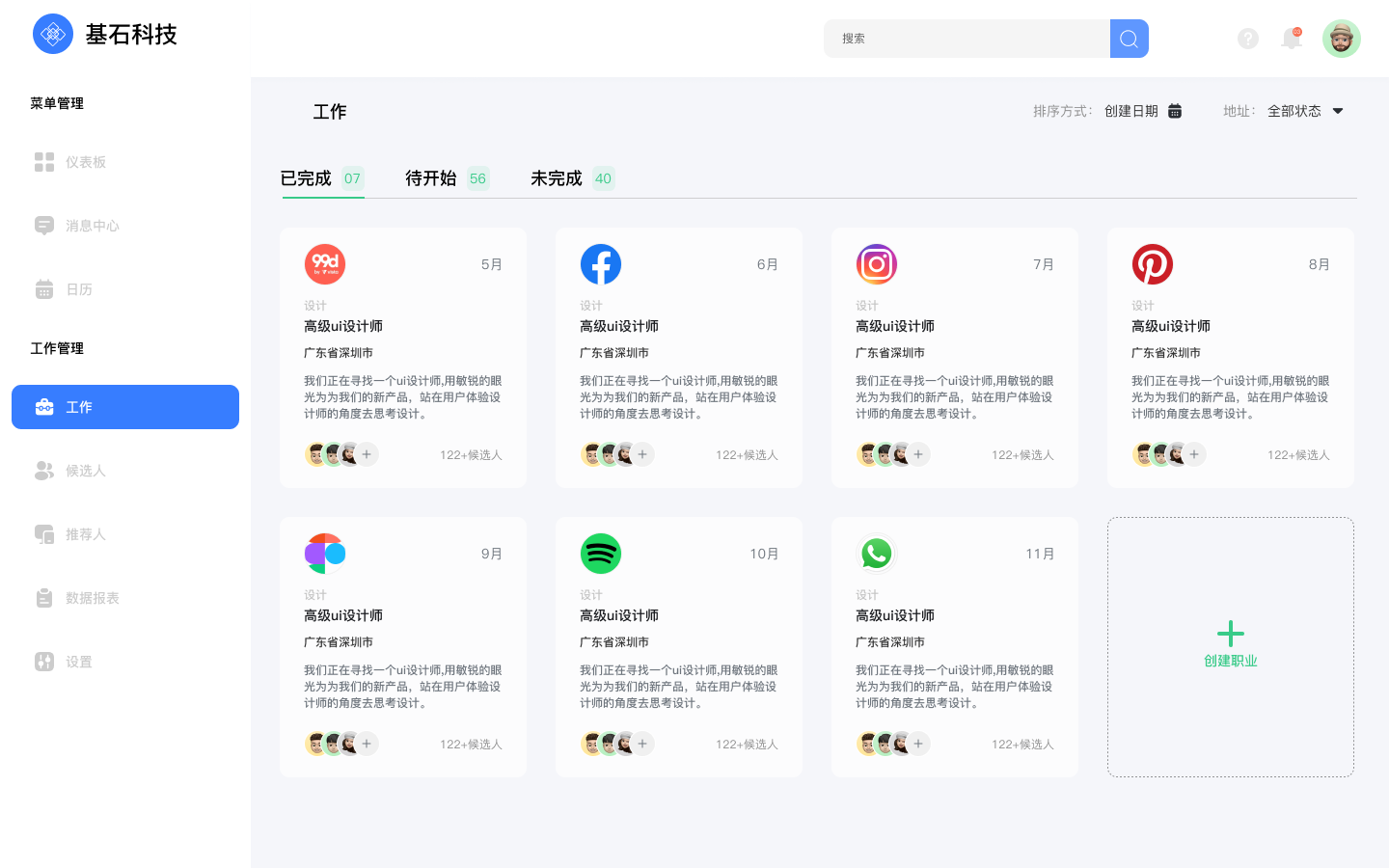Open 122+候选人 on the 6月 card

[x=747, y=455]
